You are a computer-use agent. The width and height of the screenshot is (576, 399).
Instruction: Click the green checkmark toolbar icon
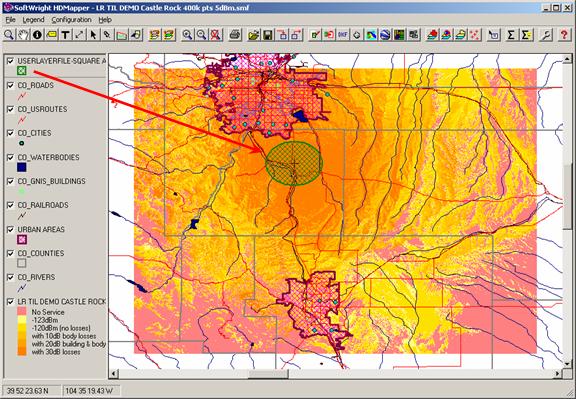pos(315,35)
